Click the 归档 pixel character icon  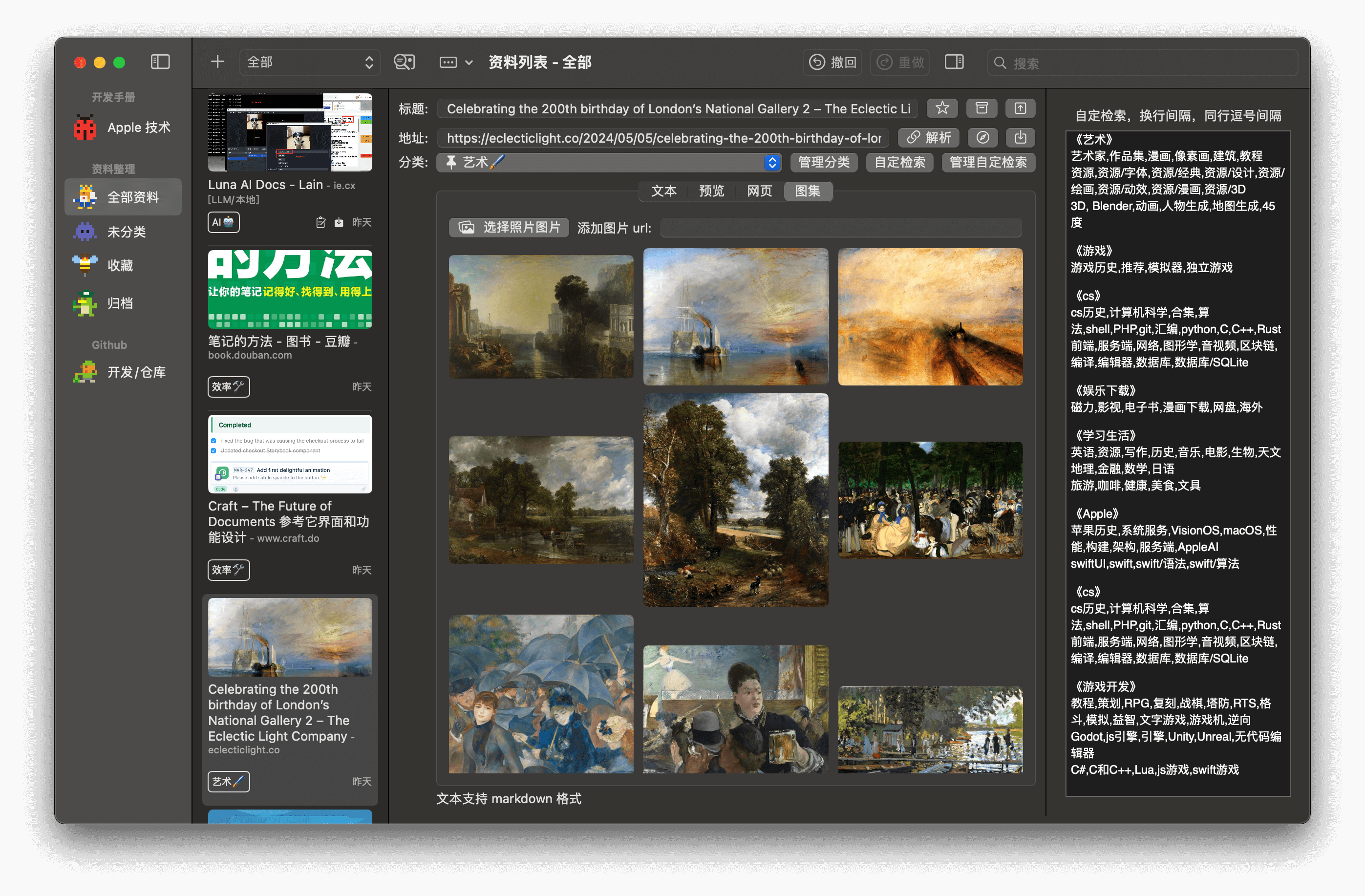pos(85,303)
